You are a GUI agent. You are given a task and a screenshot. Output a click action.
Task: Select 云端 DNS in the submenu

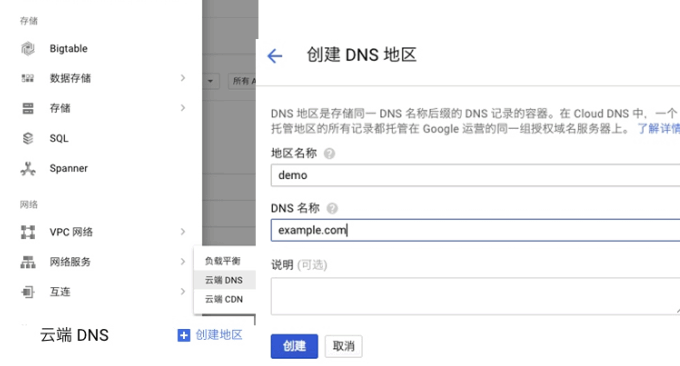(225, 280)
